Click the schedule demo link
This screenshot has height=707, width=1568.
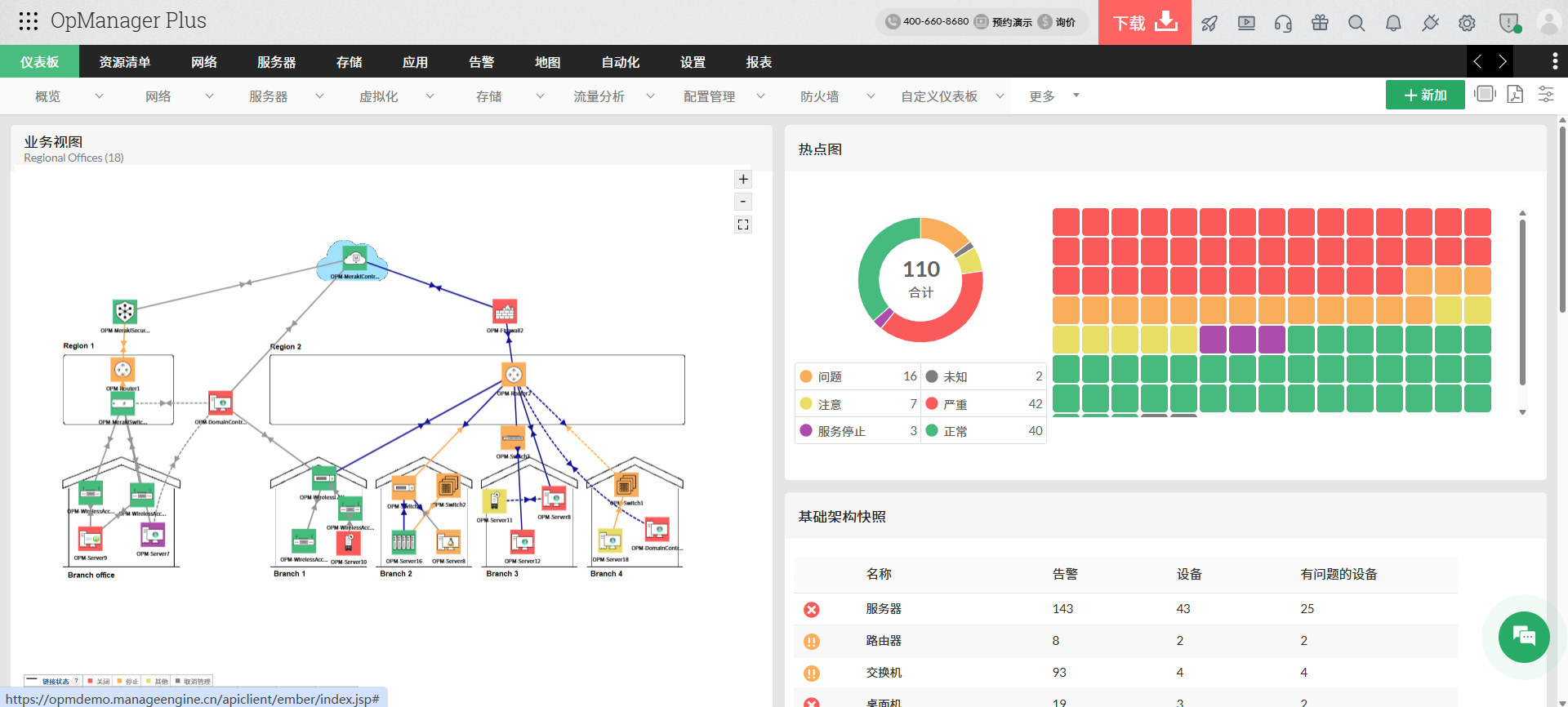(x=1004, y=22)
